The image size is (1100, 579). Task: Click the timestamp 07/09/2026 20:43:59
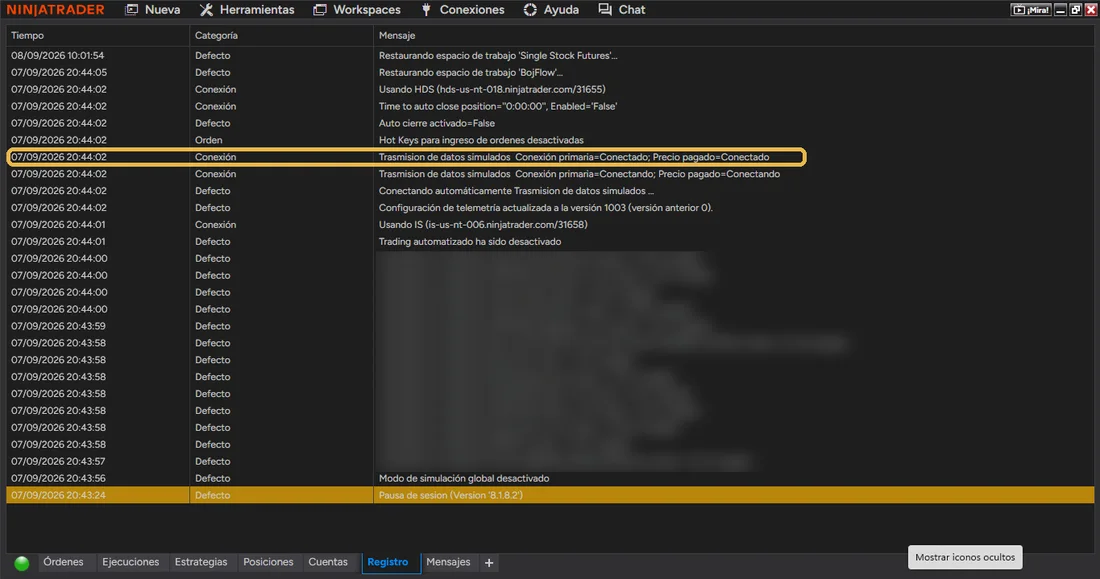click(x=58, y=326)
